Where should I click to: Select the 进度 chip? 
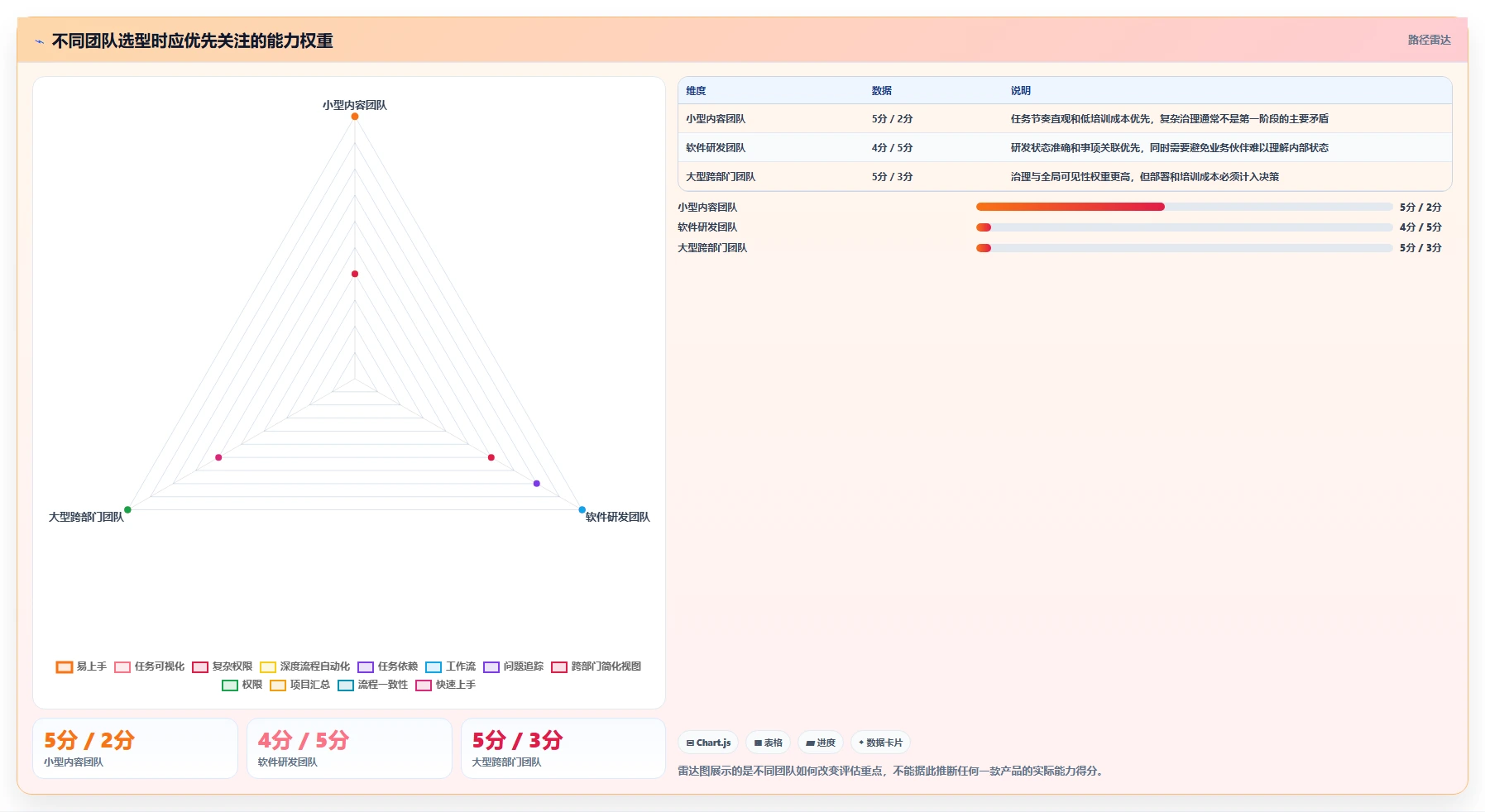[x=821, y=743]
